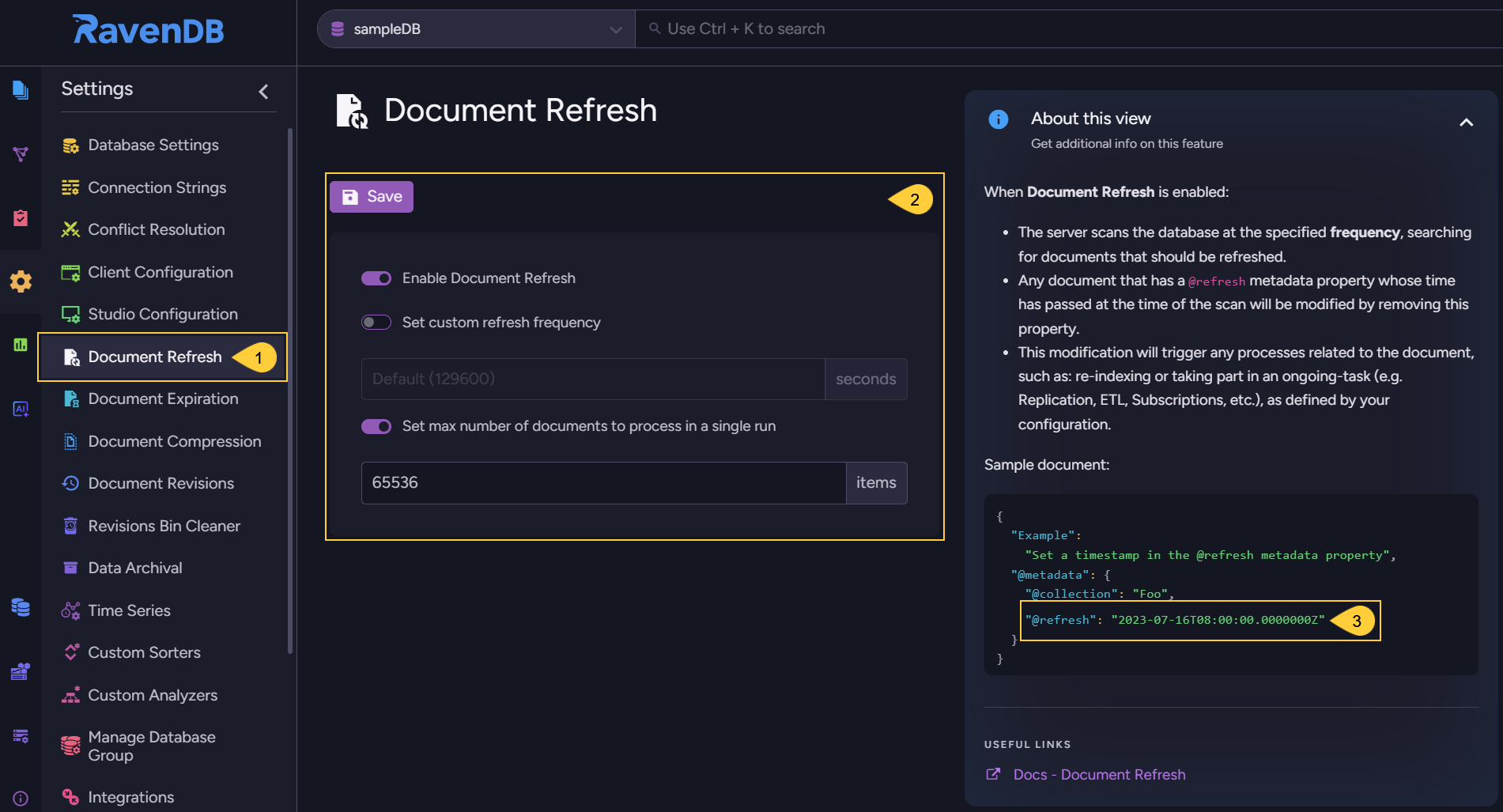Click the Save button
Screen dimensions: 1503x812
pyautogui.click(x=372, y=197)
